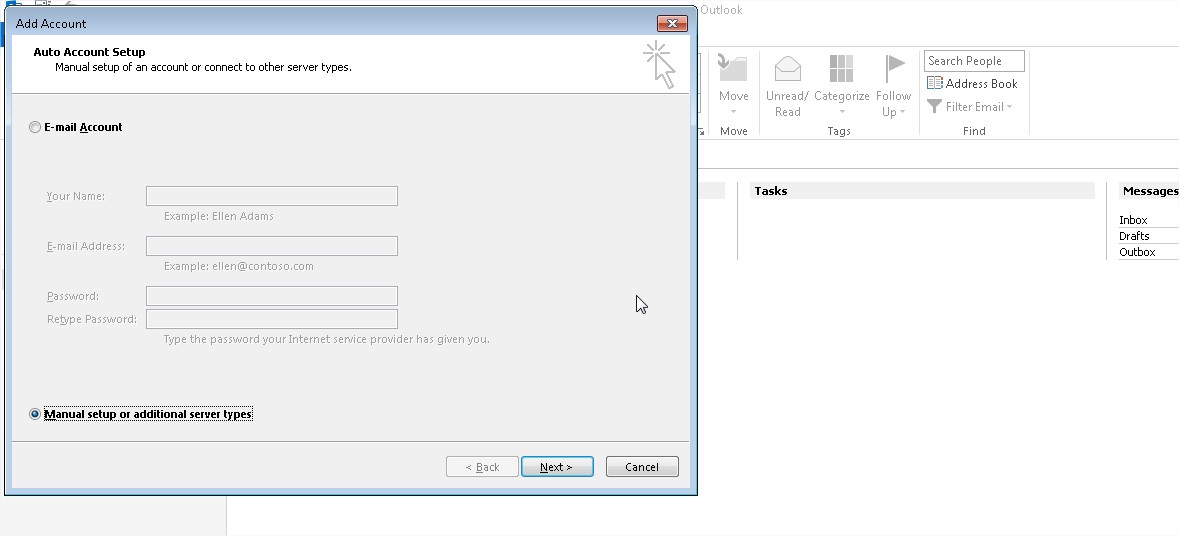Click the Tags group label in ribbon
Screen dimensions: 1179x536
838,131
